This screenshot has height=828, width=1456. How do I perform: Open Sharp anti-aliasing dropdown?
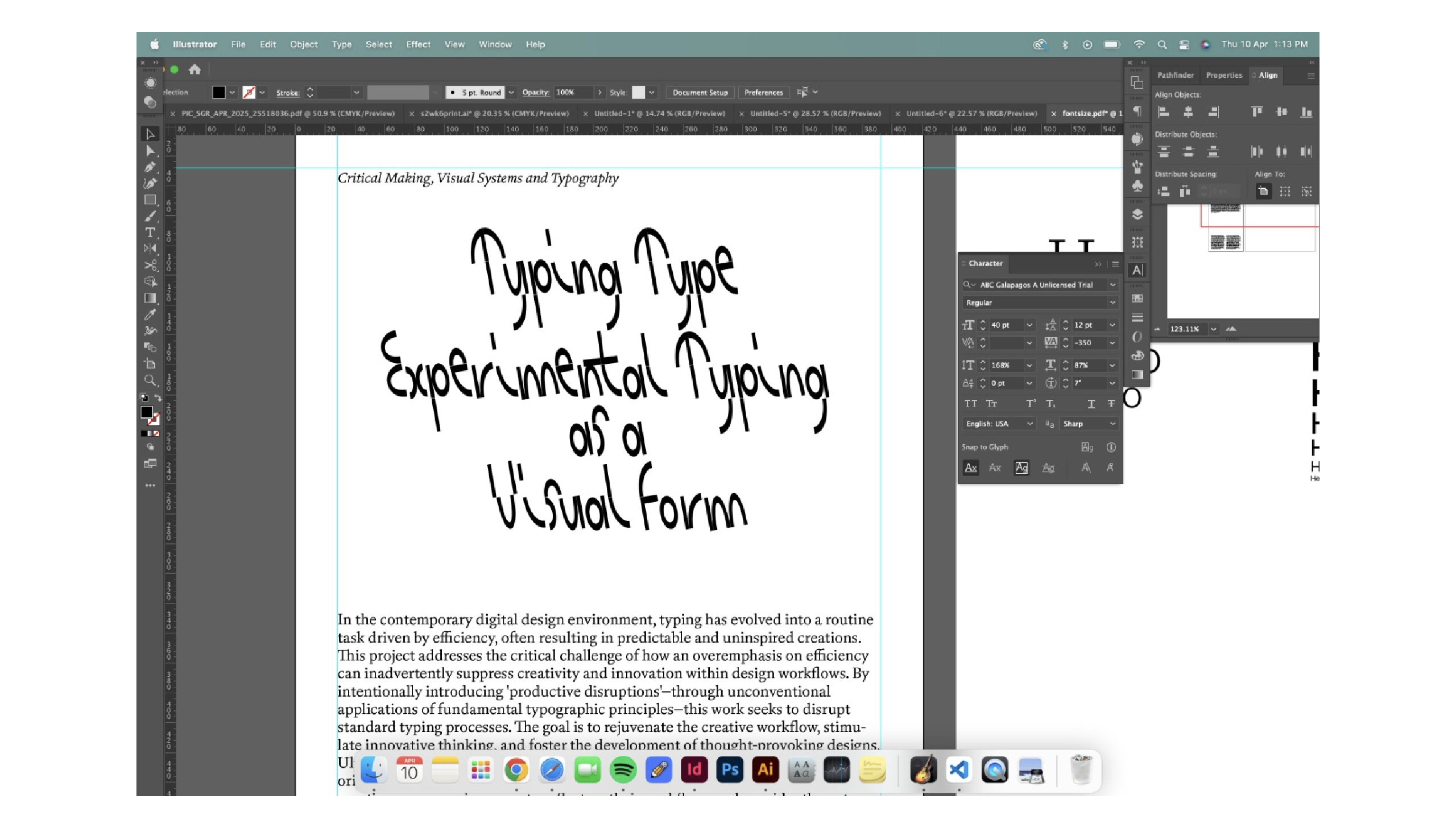[1089, 424]
